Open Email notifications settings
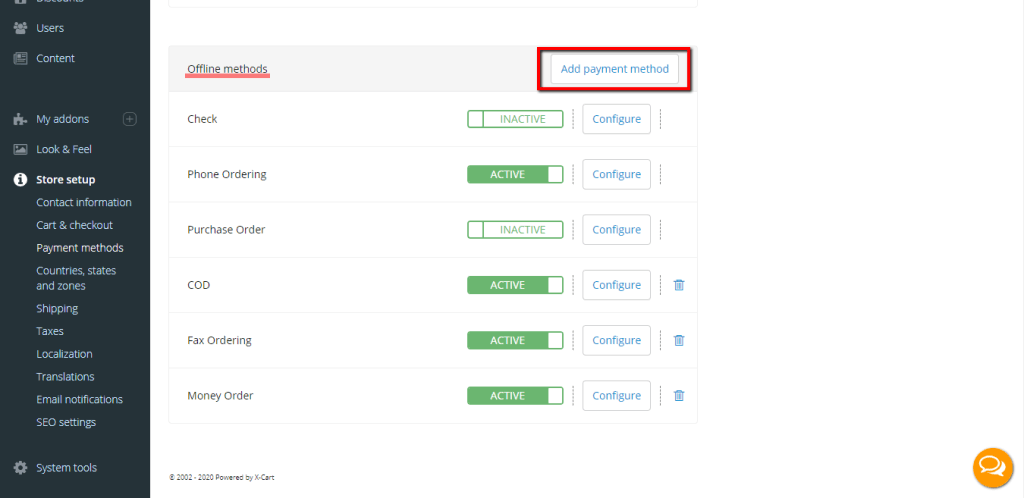This screenshot has height=498, width=1024. [80, 399]
